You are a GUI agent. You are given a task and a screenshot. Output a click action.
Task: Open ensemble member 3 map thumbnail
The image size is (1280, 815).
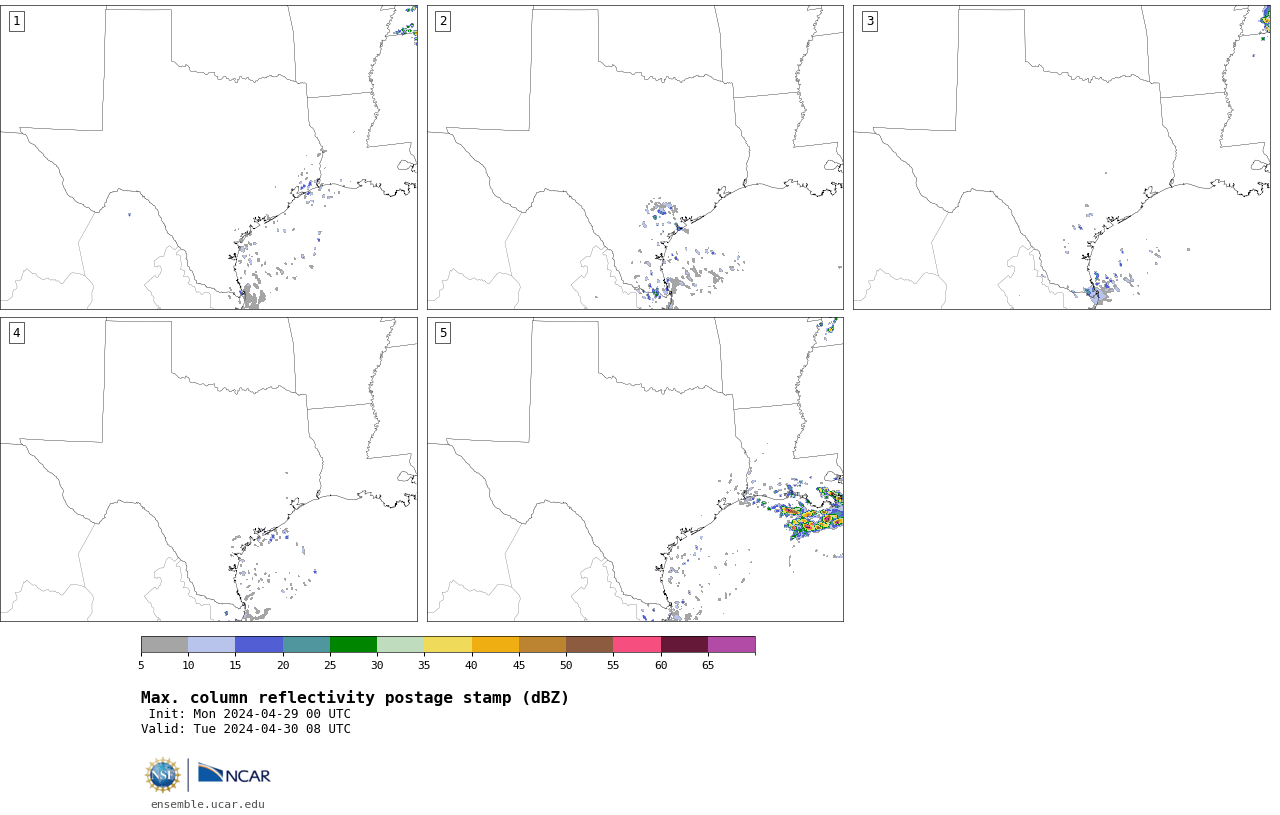pos(1062,157)
